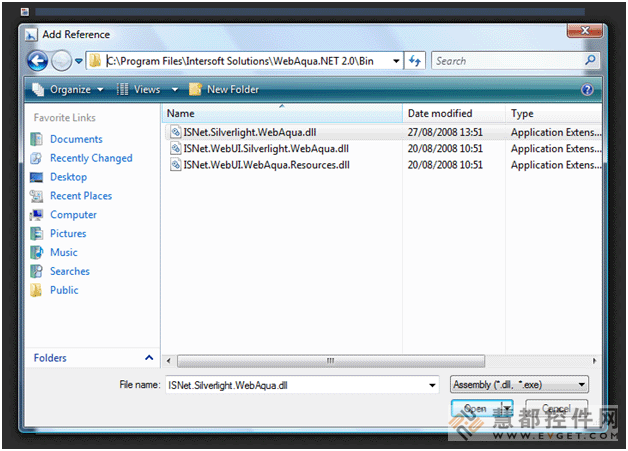This screenshot has height=451, width=628.
Task: Open Searches favorite link
Action: [x=70, y=271]
